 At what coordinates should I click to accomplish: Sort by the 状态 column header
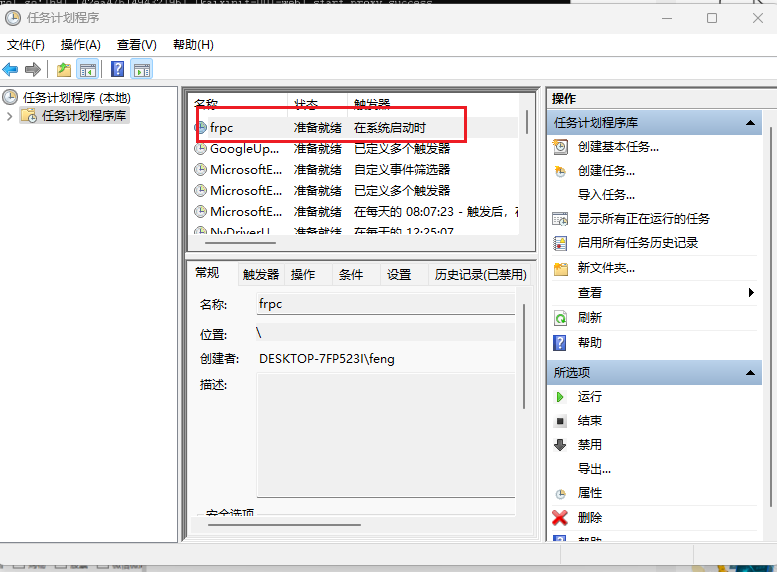click(x=318, y=104)
